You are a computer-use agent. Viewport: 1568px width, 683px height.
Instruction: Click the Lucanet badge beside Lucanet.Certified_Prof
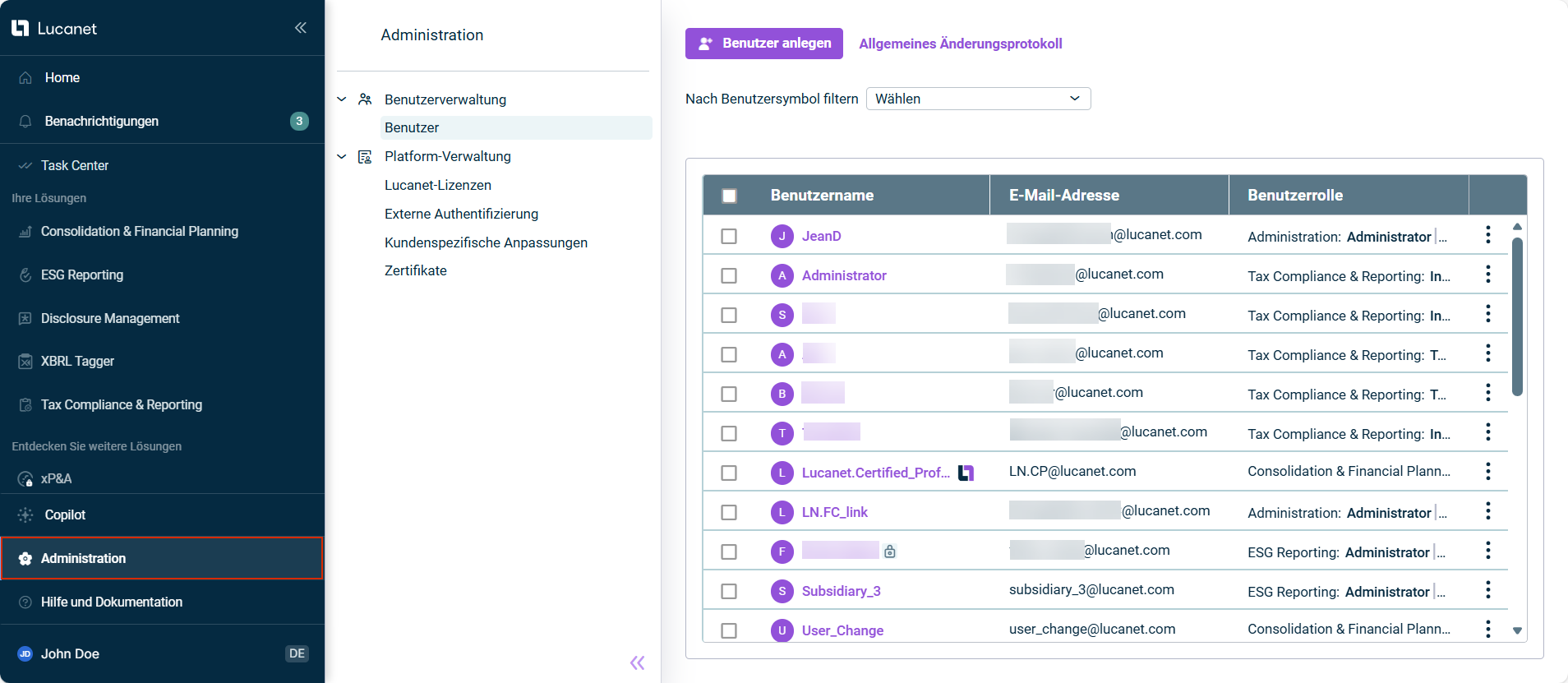966,473
